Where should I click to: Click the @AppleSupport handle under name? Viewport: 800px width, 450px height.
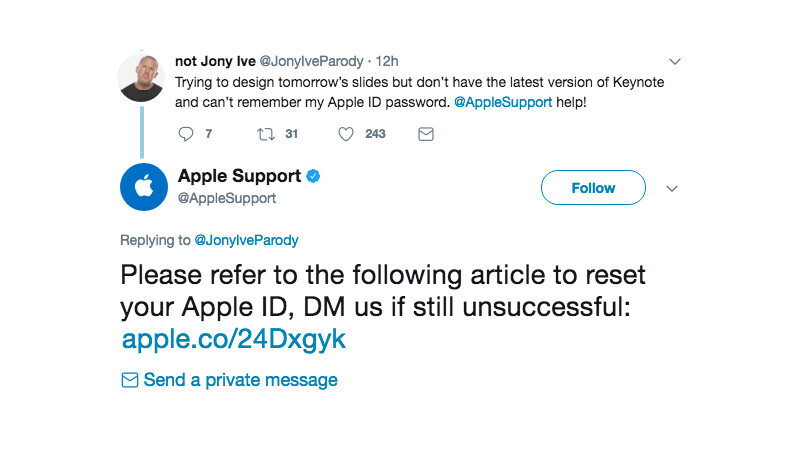(227, 198)
